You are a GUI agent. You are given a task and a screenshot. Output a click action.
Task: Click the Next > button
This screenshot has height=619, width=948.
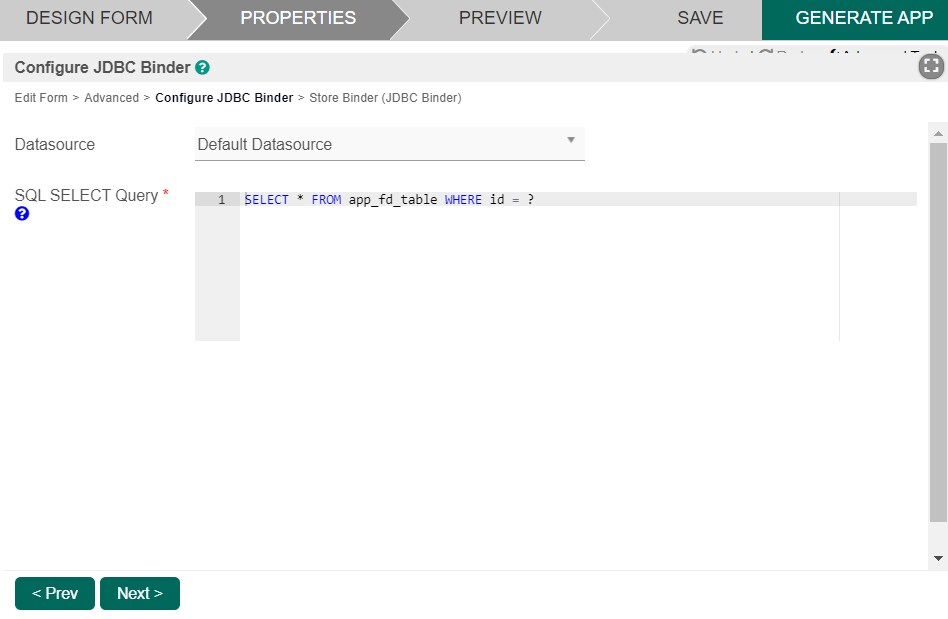(x=140, y=593)
